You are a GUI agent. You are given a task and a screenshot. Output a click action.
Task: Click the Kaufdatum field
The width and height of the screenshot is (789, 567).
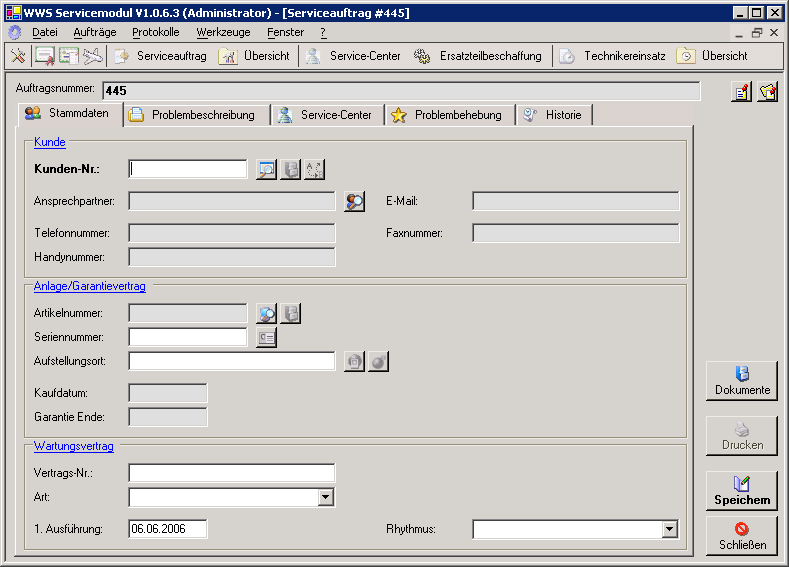coord(168,393)
